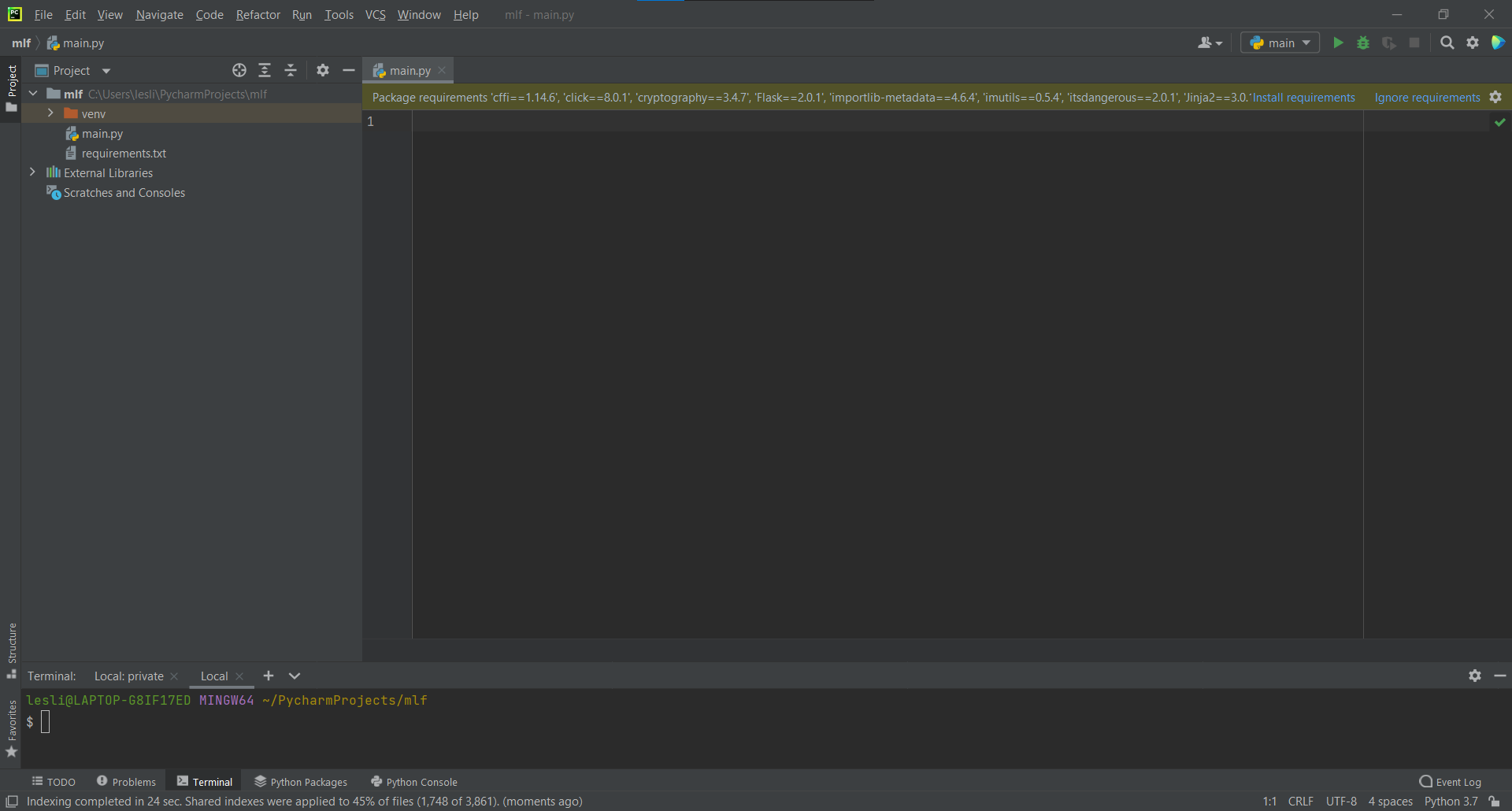1512x811 pixels.
Task: Click in the terminal prompt input
Action: pos(46,721)
